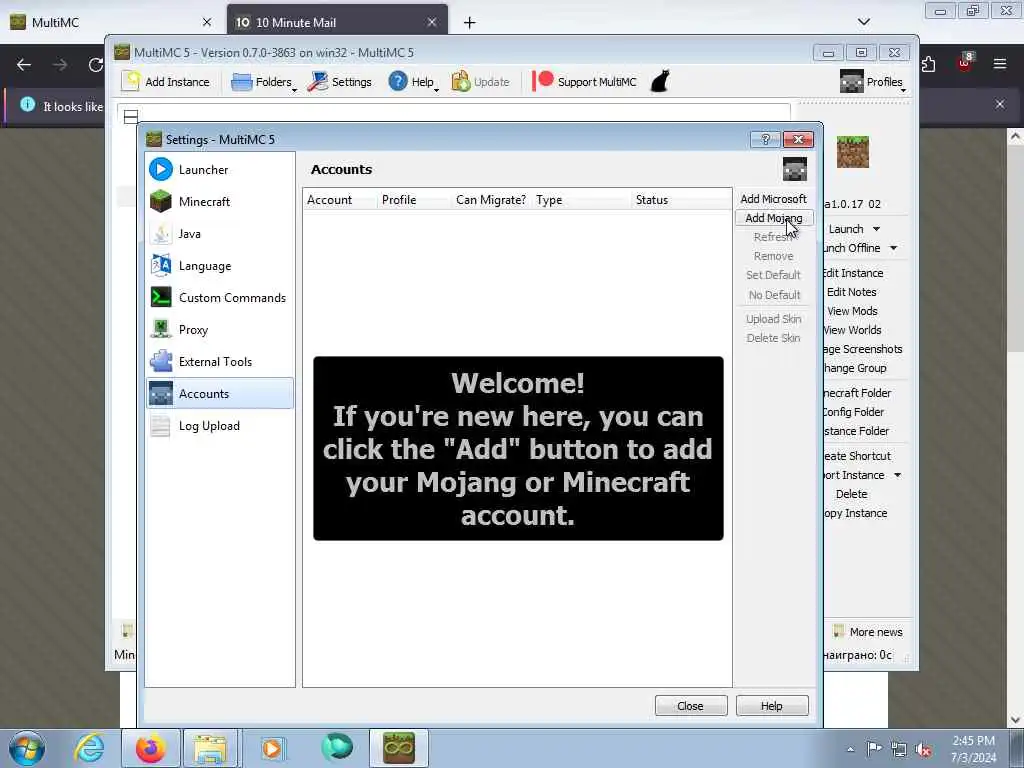1024x768 pixels.
Task: Expand the Export Instance dropdown arrow
Action: pos(897,475)
